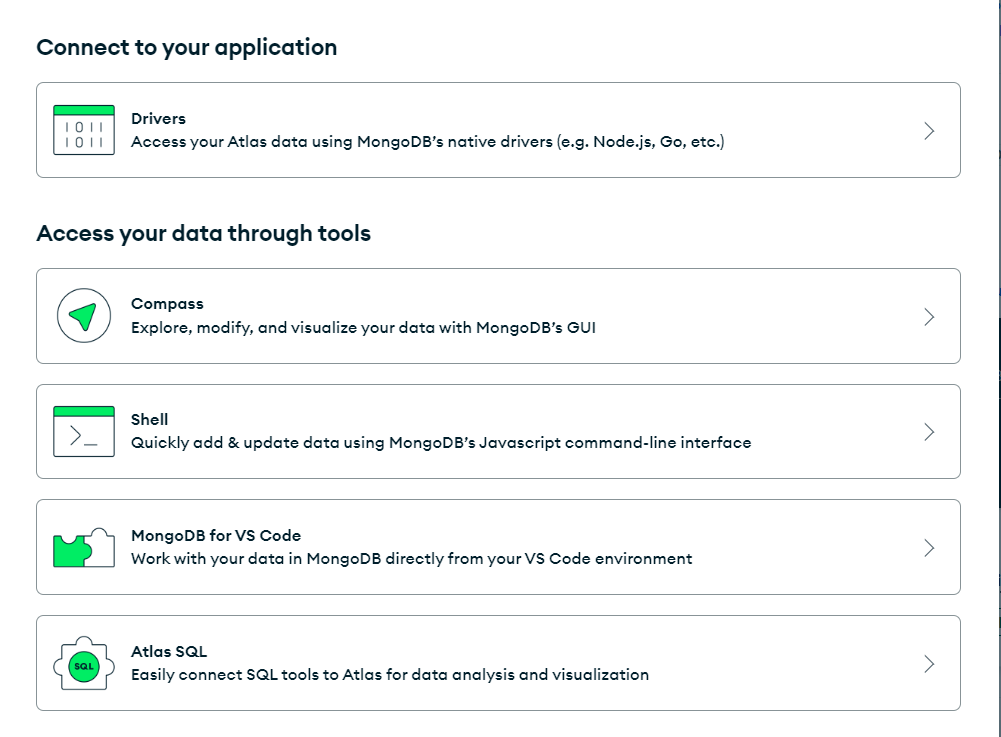The height and width of the screenshot is (737, 1001).
Task: Click Javascript command-line interface description
Action: [441, 442]
